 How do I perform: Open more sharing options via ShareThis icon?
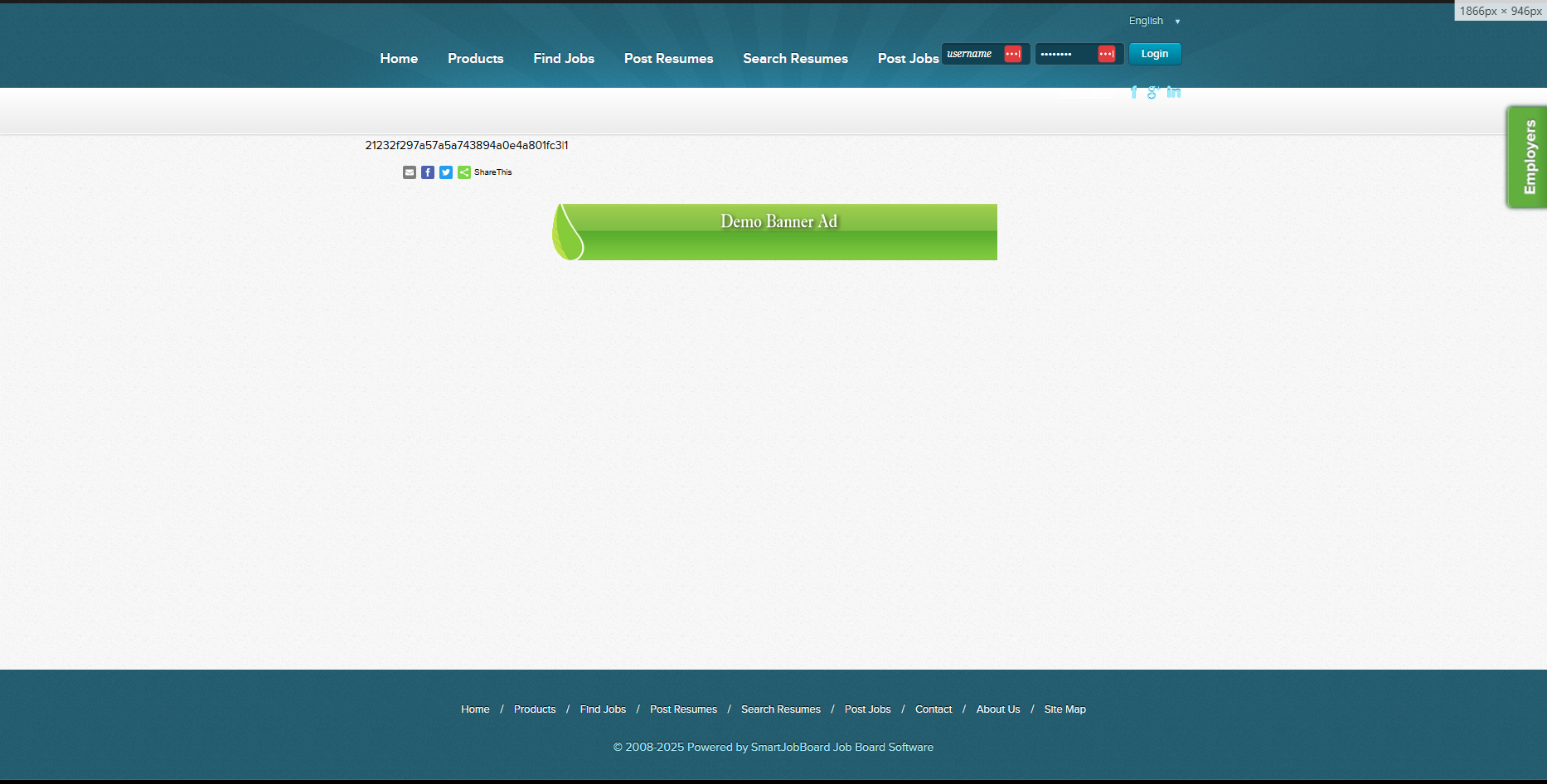coord(464,172)
